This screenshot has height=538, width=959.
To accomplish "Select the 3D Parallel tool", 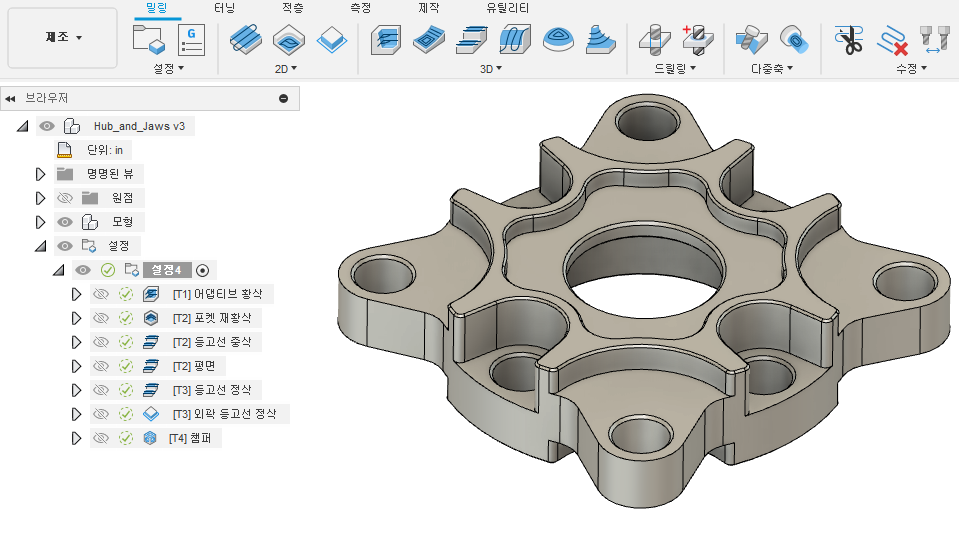I will [x=515, y=40].
